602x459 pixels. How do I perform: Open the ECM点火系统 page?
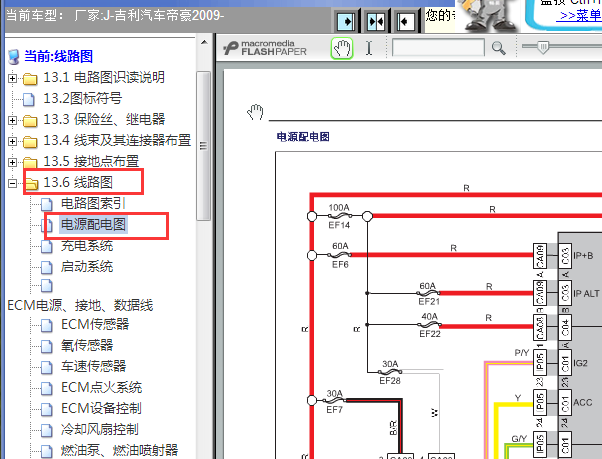(102, 388)
